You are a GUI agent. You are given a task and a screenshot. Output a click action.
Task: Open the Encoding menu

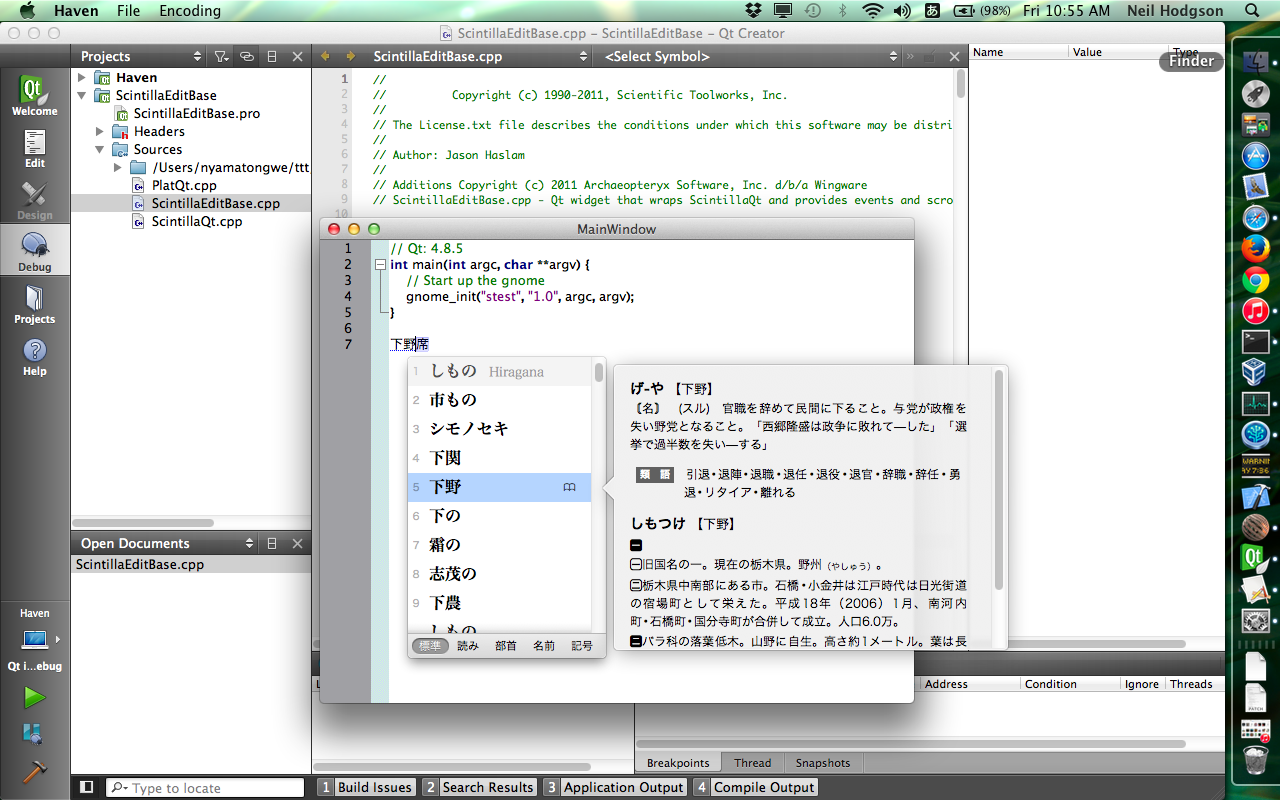[x=190, y=11]
